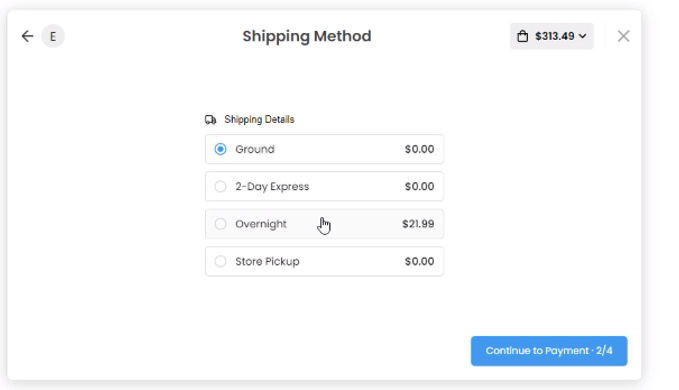Screen dimensions: 679x390
Task: Click the Shipping Method title
Action: pyautogui.click(x=307, y=36)
